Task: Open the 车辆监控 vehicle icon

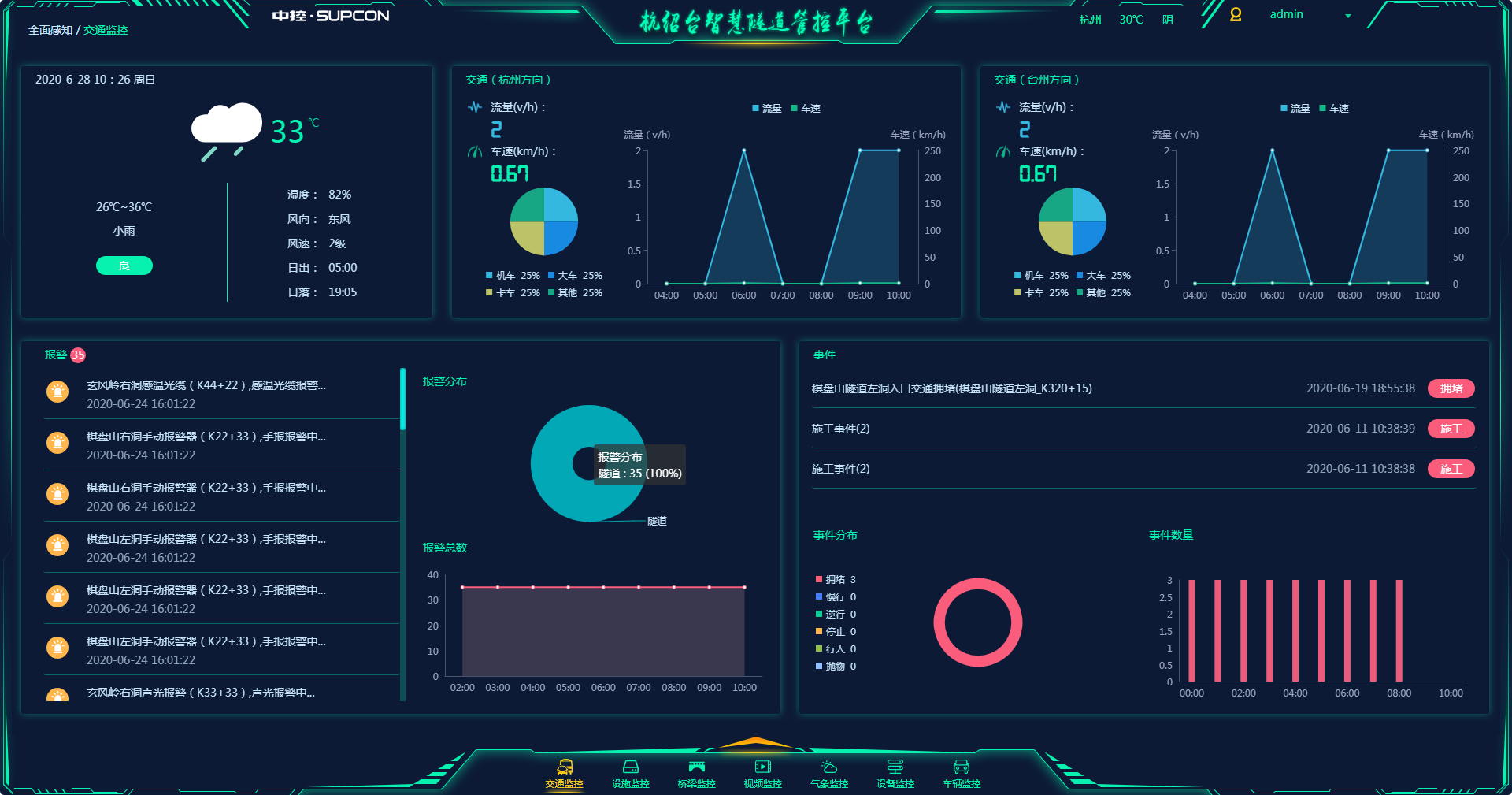Action: (962, 767)
